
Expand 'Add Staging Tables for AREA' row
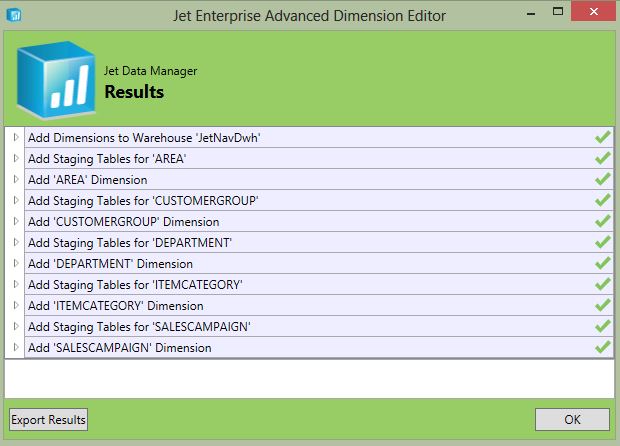(x=16, y=158)
